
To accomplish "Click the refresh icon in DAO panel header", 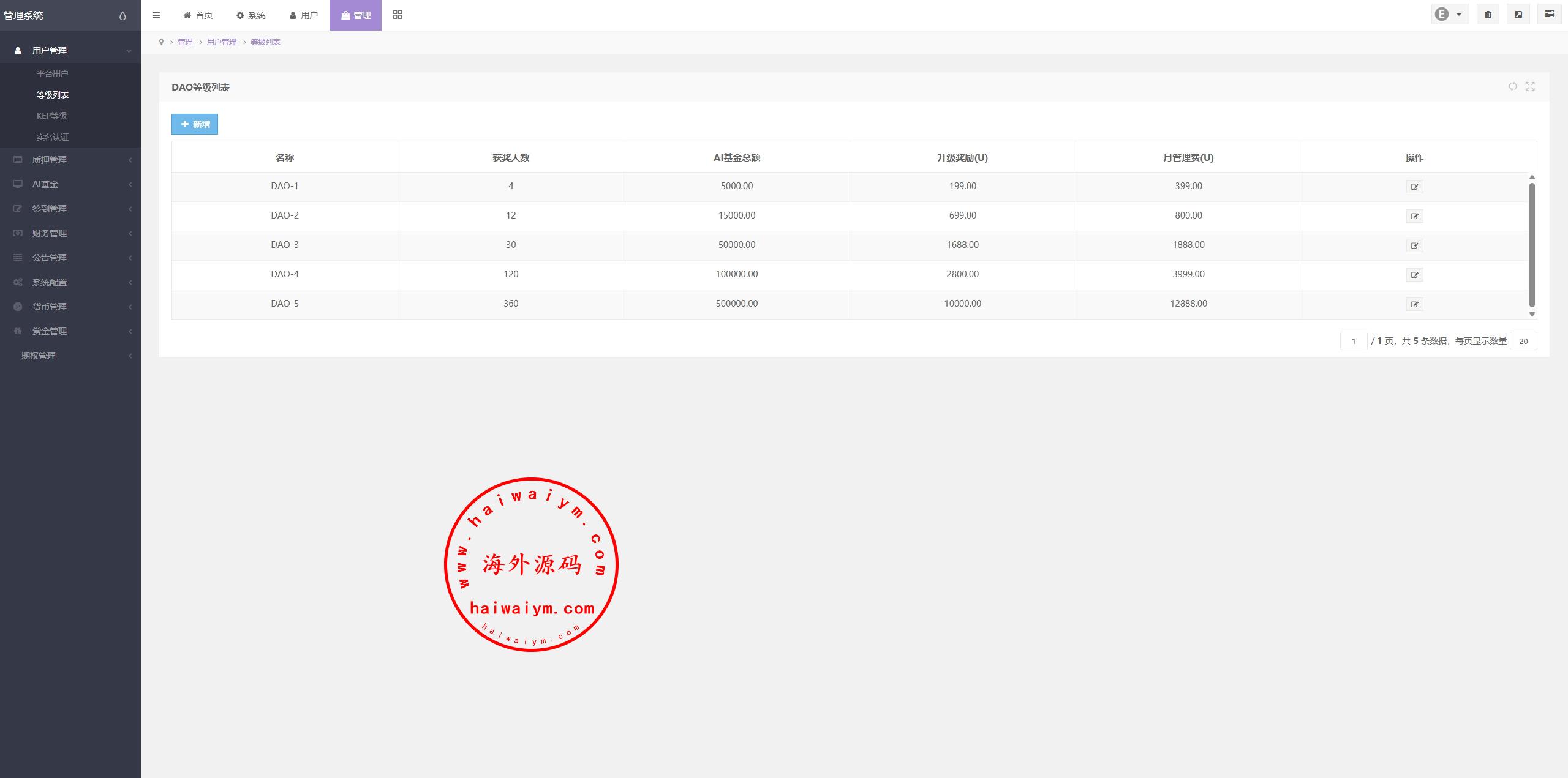I will [1513, 86].
